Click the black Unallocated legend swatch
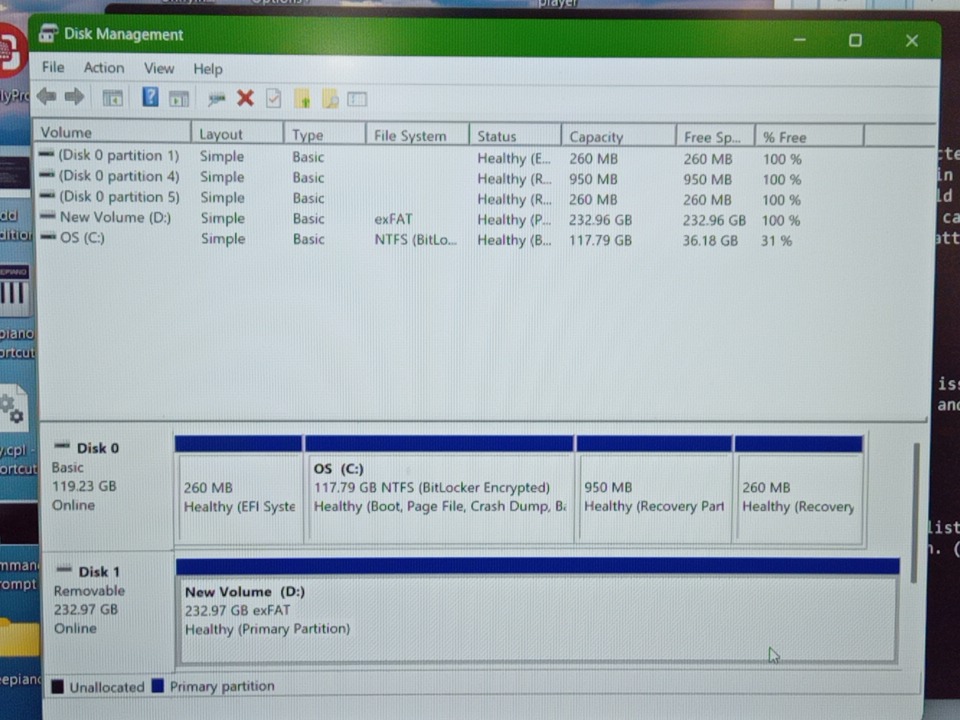Screen dimensions: 960x720 58,686
